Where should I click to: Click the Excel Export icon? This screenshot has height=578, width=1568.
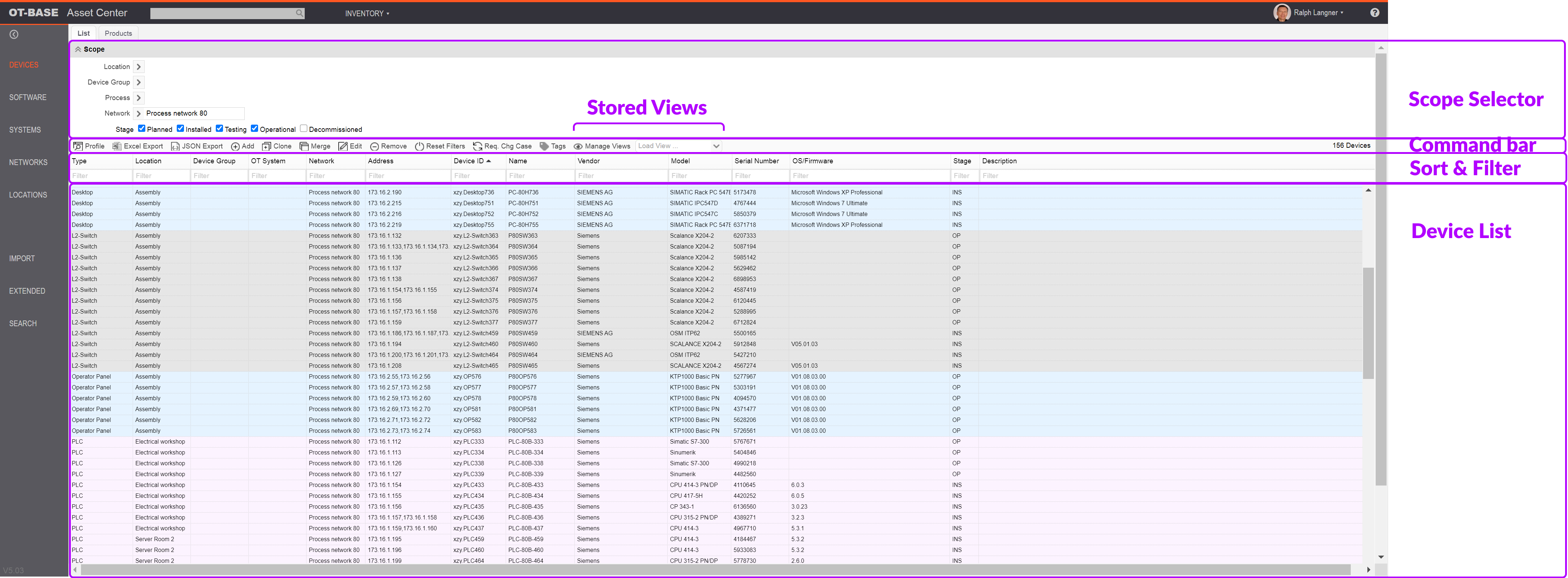pyautogui.click(x=116, y=146)
